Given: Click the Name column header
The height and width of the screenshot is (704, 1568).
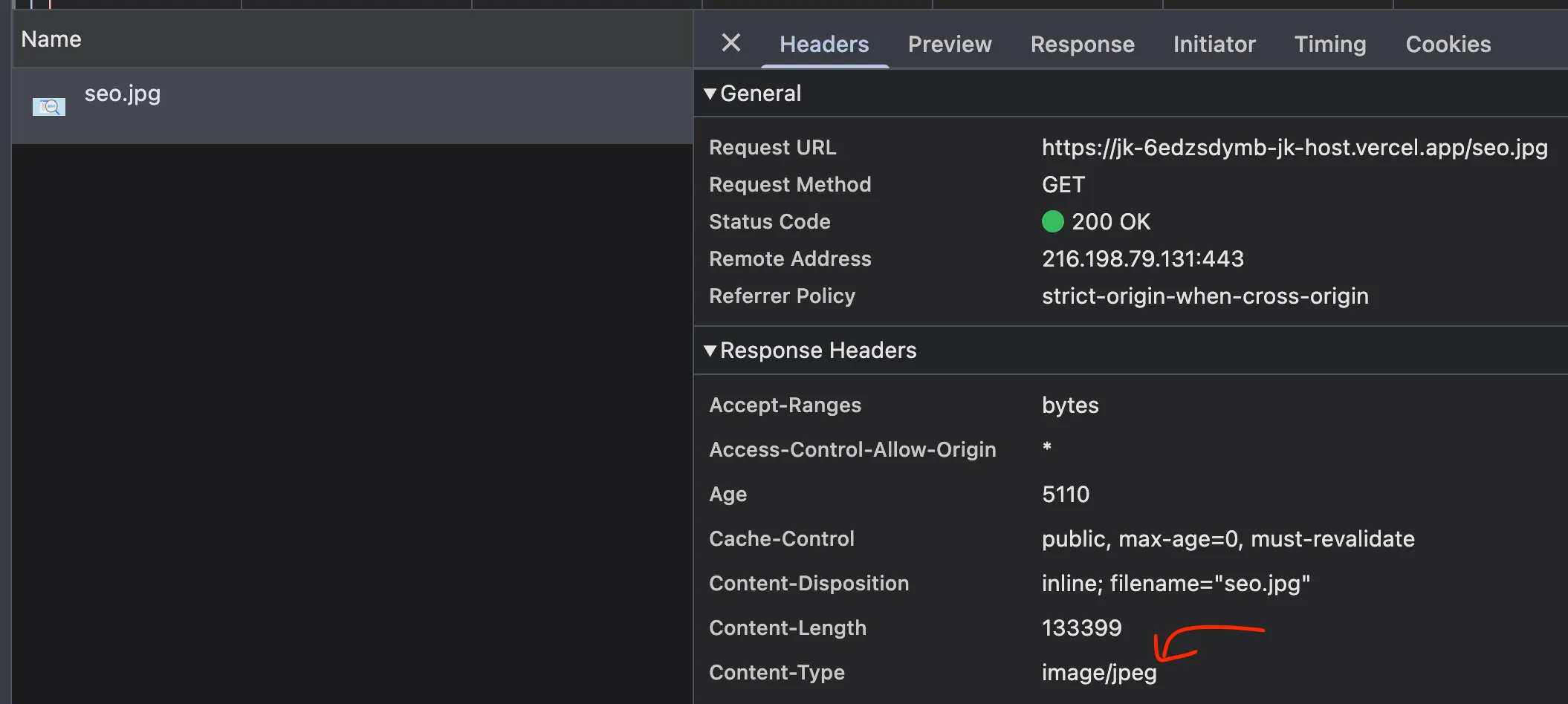Looking at the screenshot, I should tap(51, 39).
